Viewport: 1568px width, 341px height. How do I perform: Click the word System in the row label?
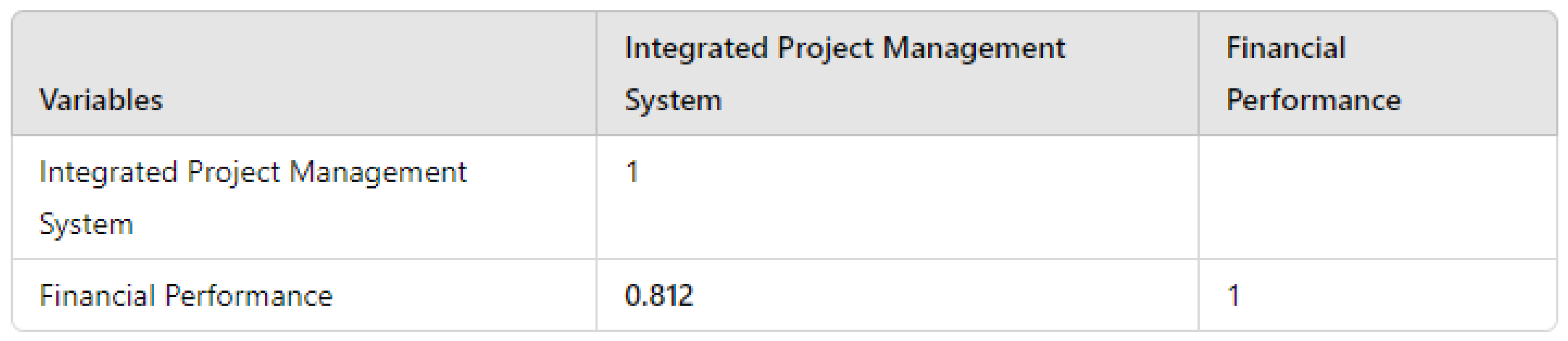(86, 224)
